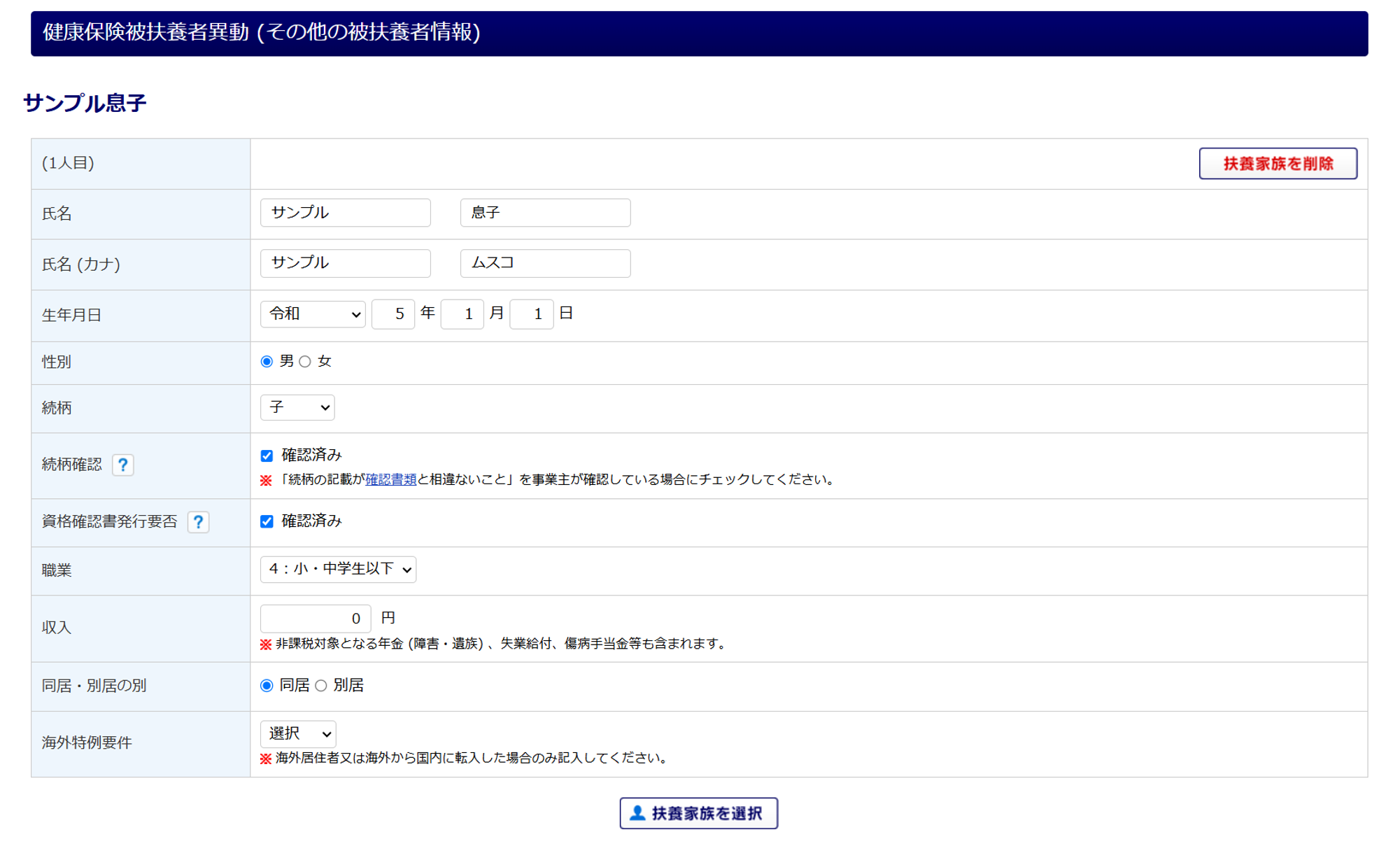
Task: Click the (1人目) row label
Action: pyautogui.click(x=68, y=163)
